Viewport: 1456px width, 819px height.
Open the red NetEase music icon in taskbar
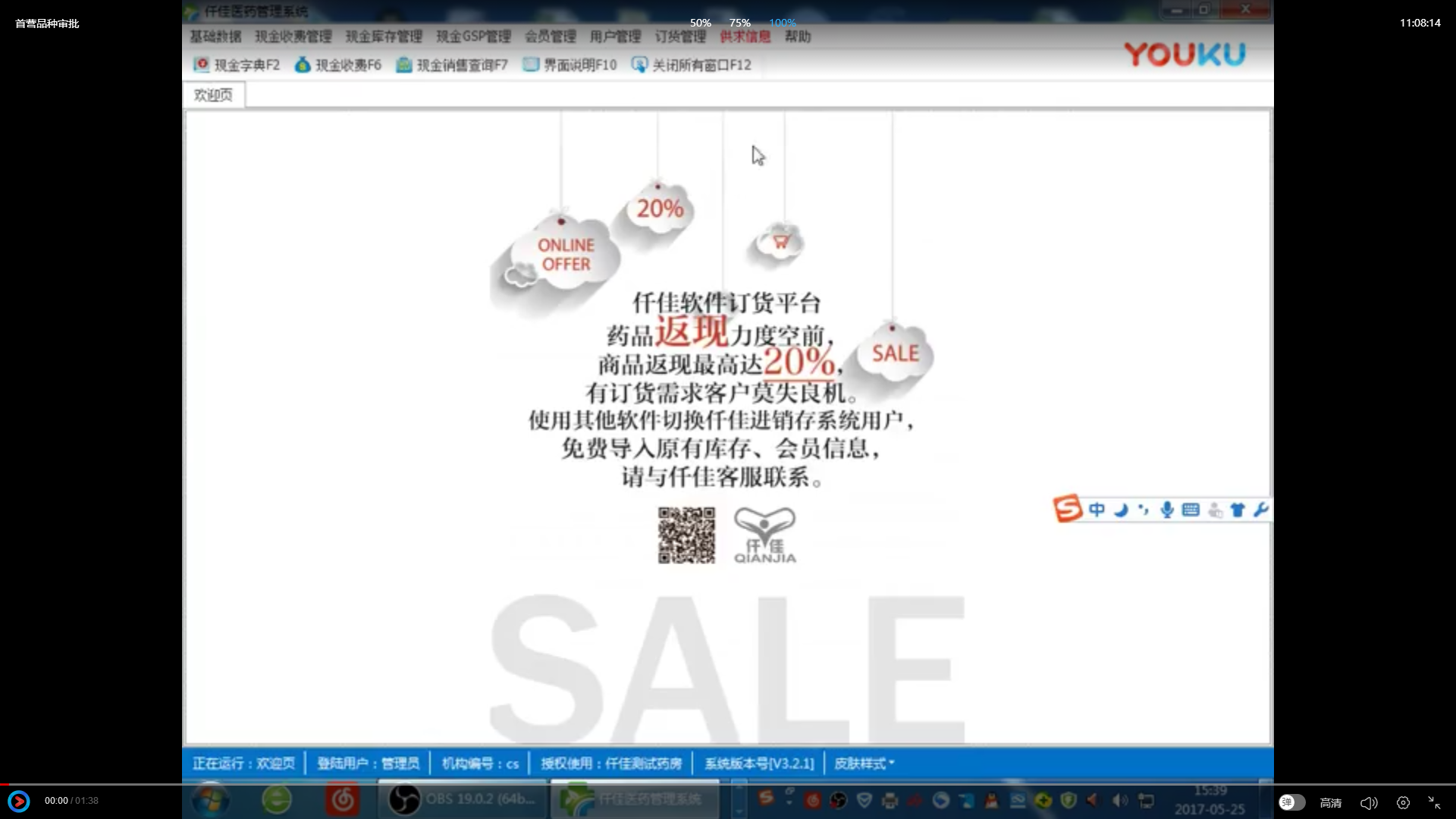(x=343, y=801)
